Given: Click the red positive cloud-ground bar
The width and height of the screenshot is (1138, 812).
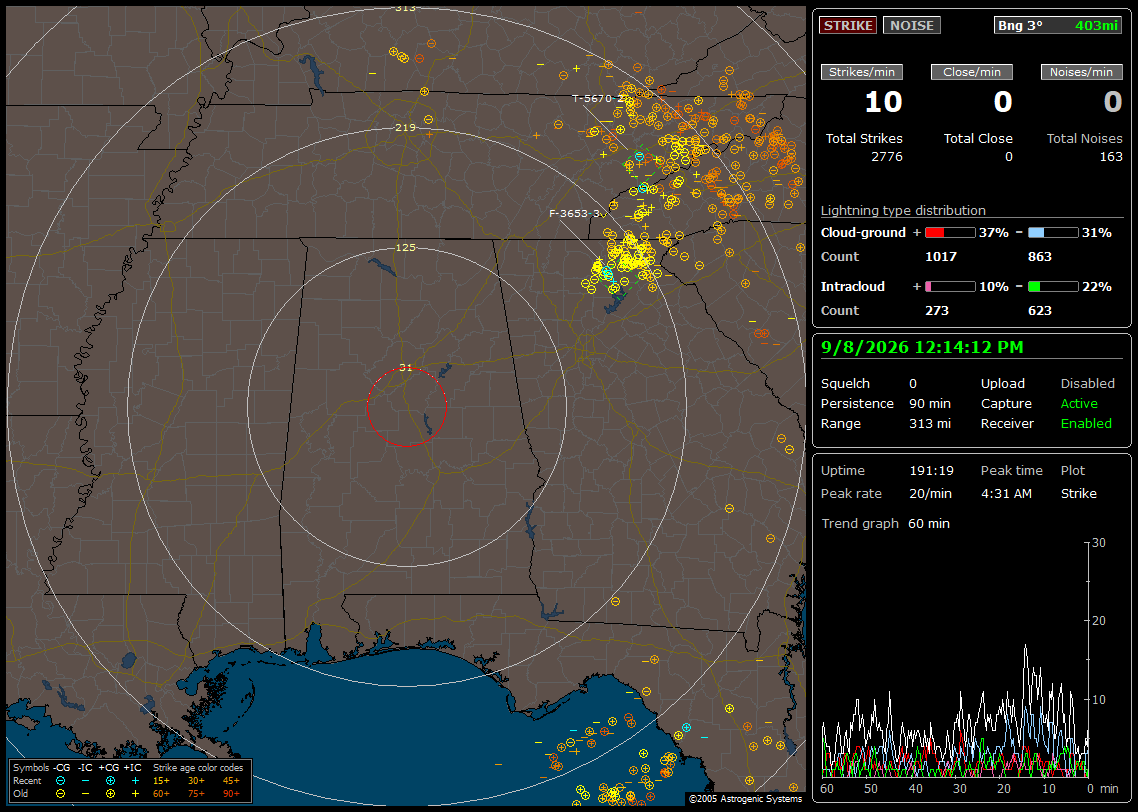Looking at the screenshot, I should pyautogui.click(x=950, y=233).
